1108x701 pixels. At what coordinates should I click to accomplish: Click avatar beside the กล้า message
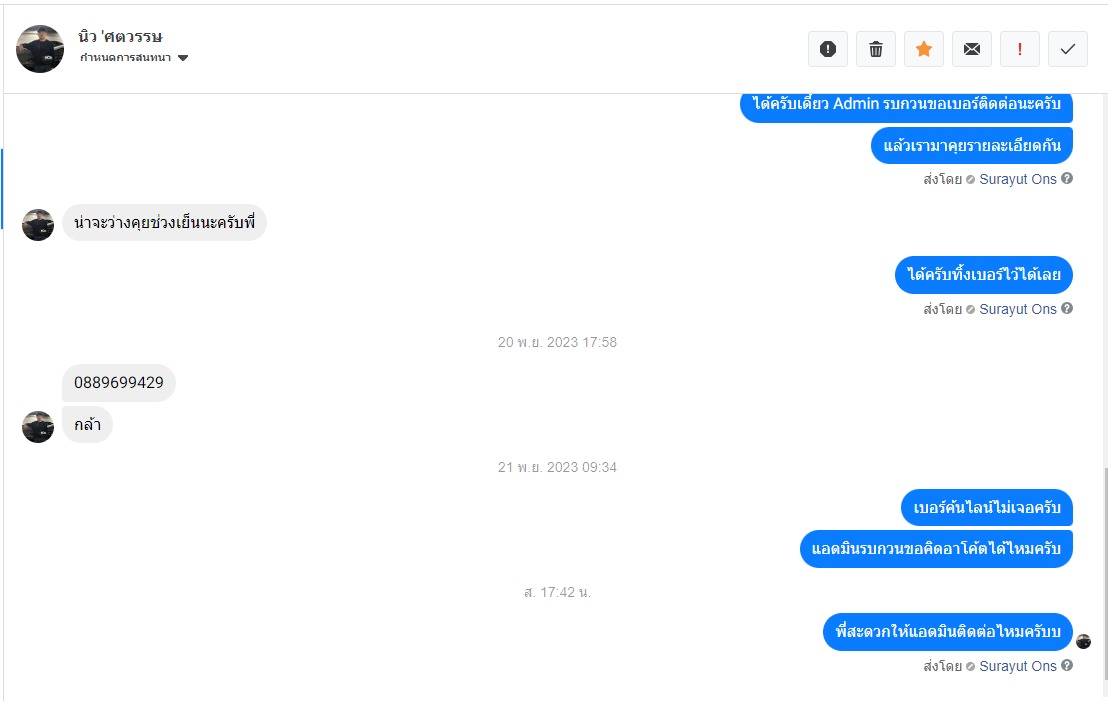point(38,427)
